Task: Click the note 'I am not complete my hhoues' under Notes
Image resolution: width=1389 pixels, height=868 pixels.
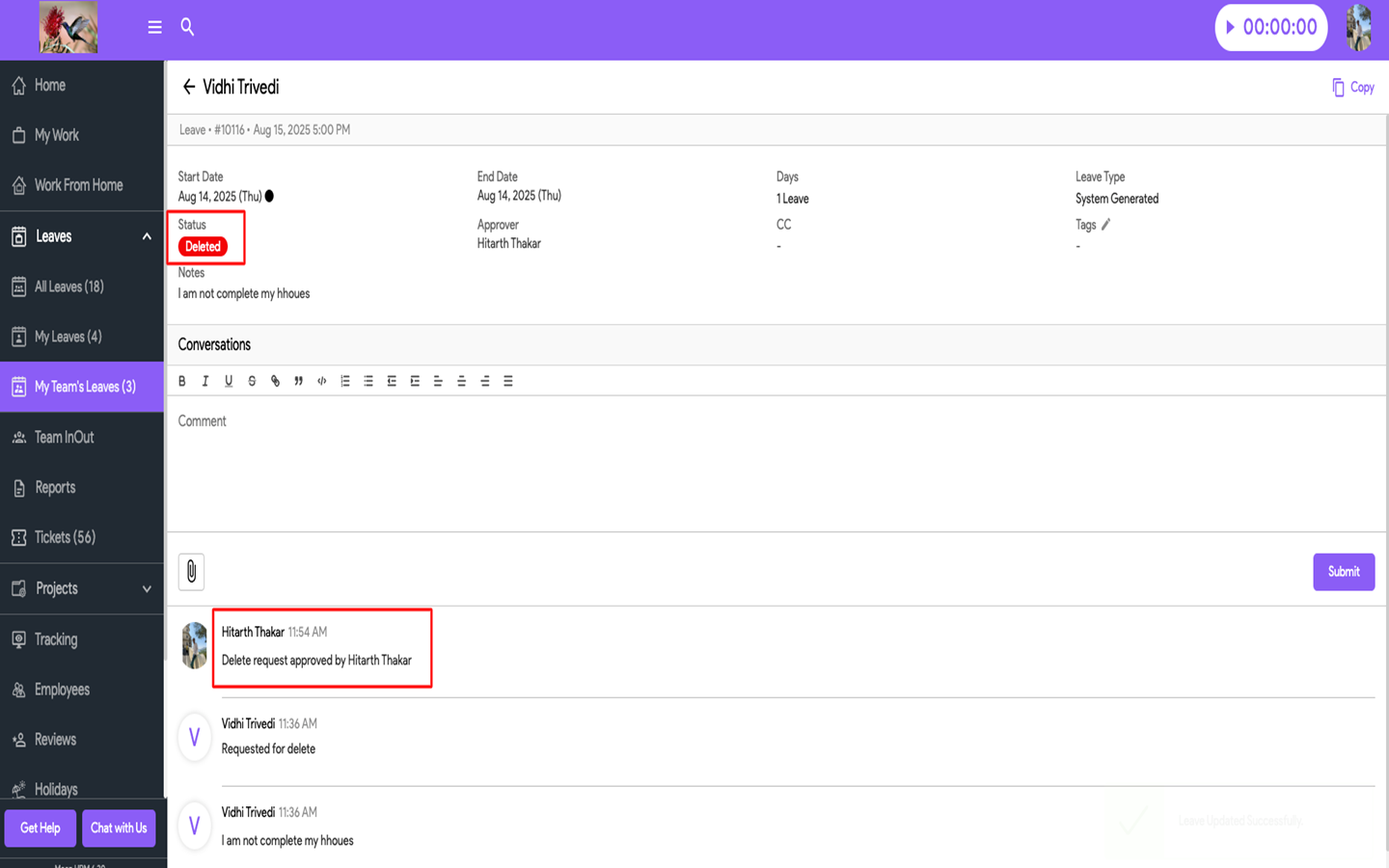Action: pyautogui.click(x=244, y=294)
